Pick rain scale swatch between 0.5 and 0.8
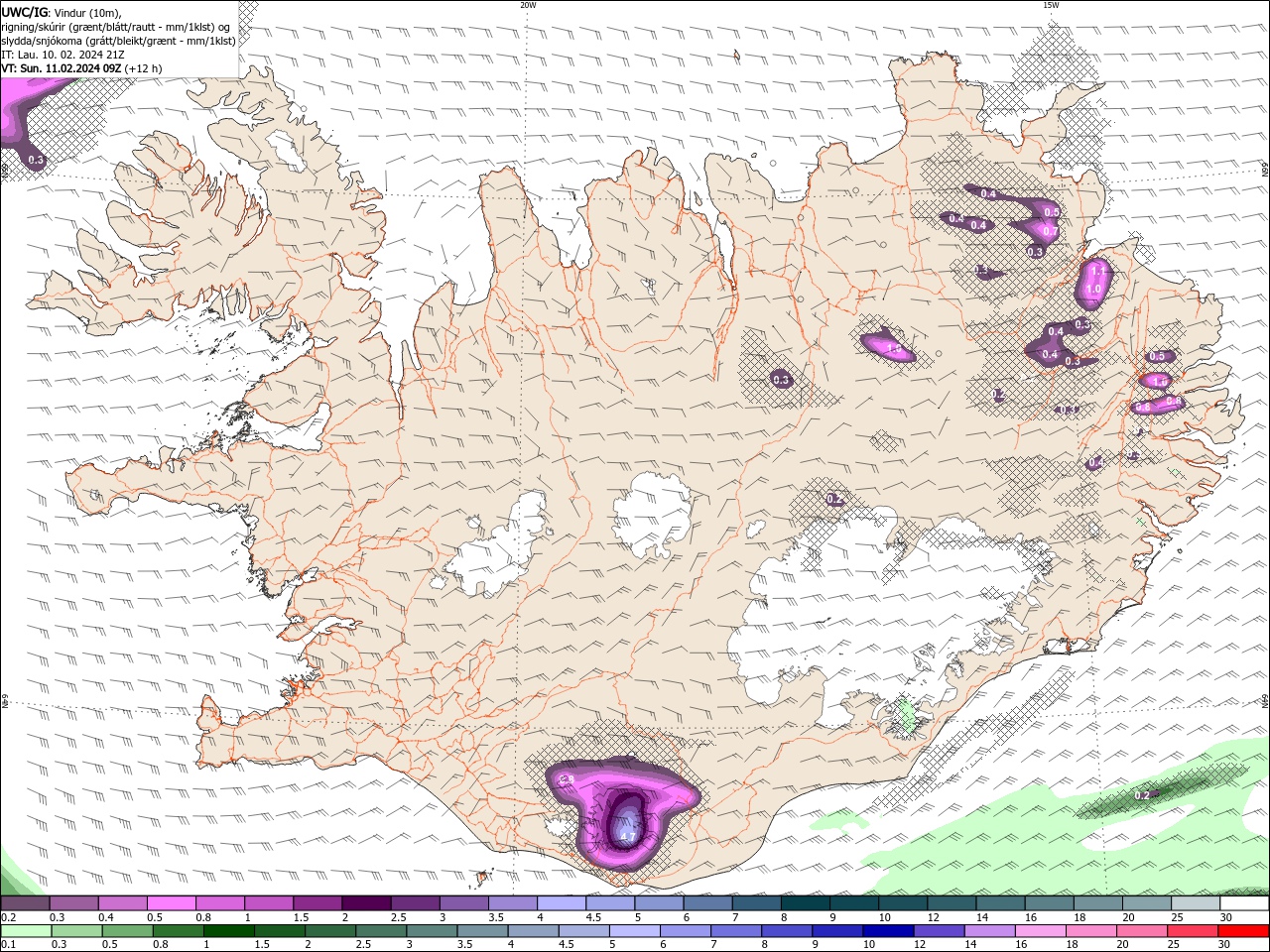Viewport: 1270px width, 952px height. [x=127, y=931]
